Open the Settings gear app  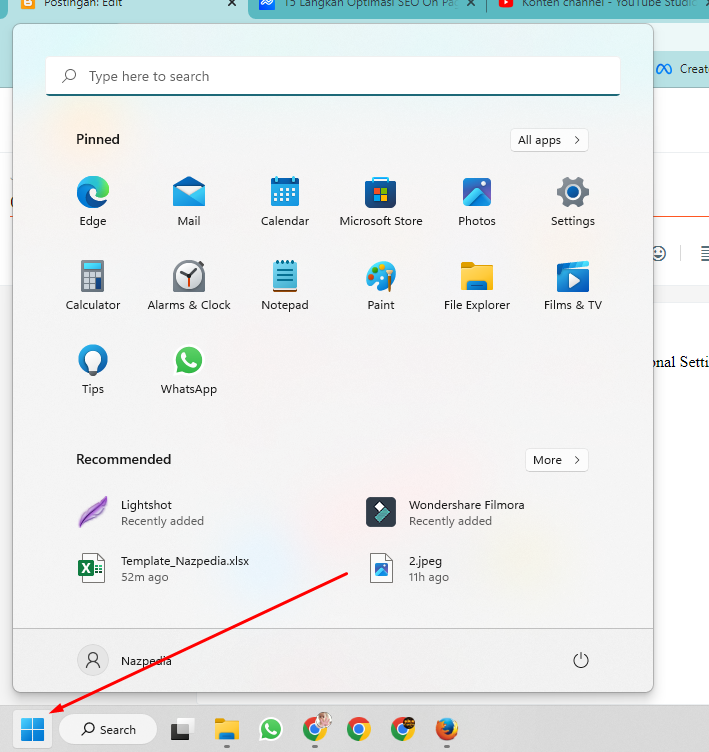(x=572, y=201)
